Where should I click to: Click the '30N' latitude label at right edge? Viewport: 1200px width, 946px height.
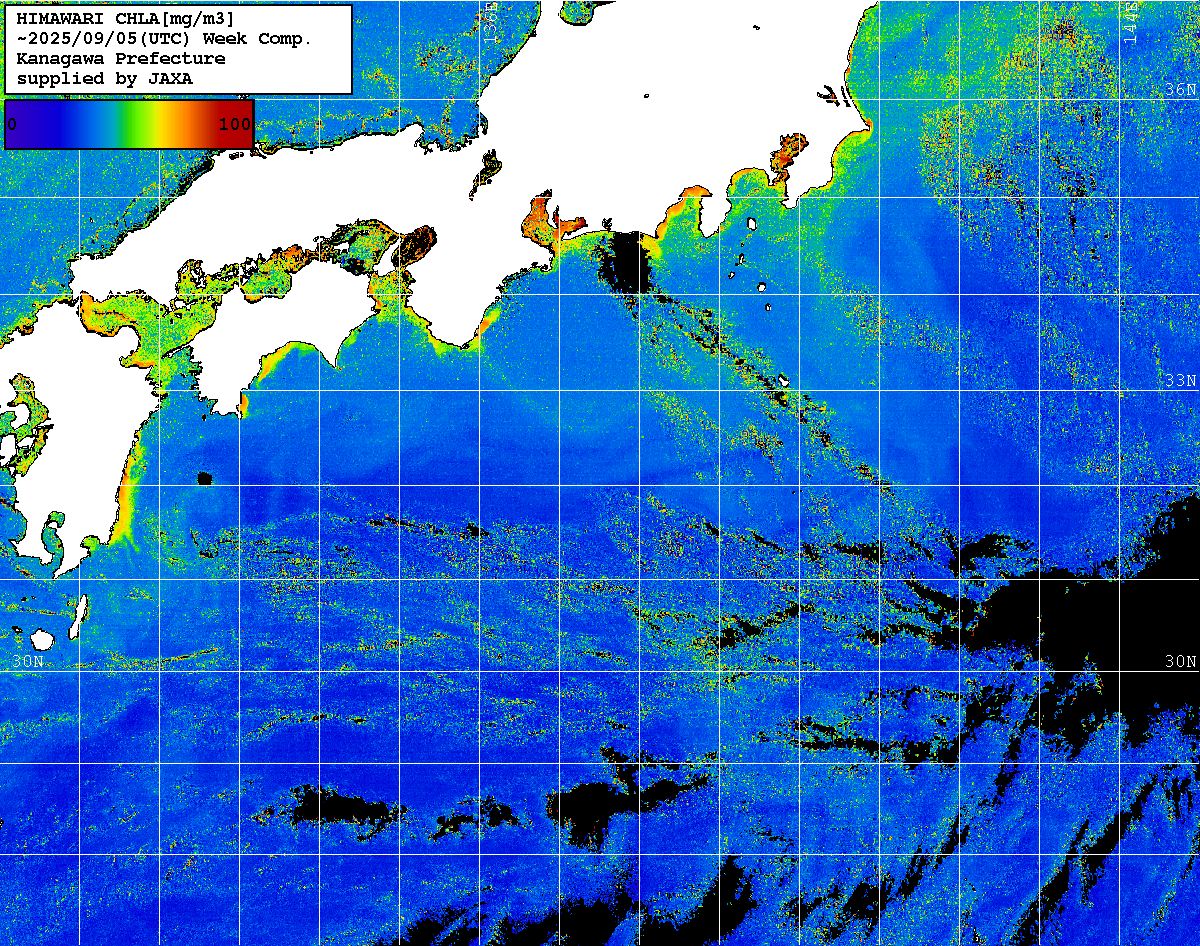[x=1181, y=662]
